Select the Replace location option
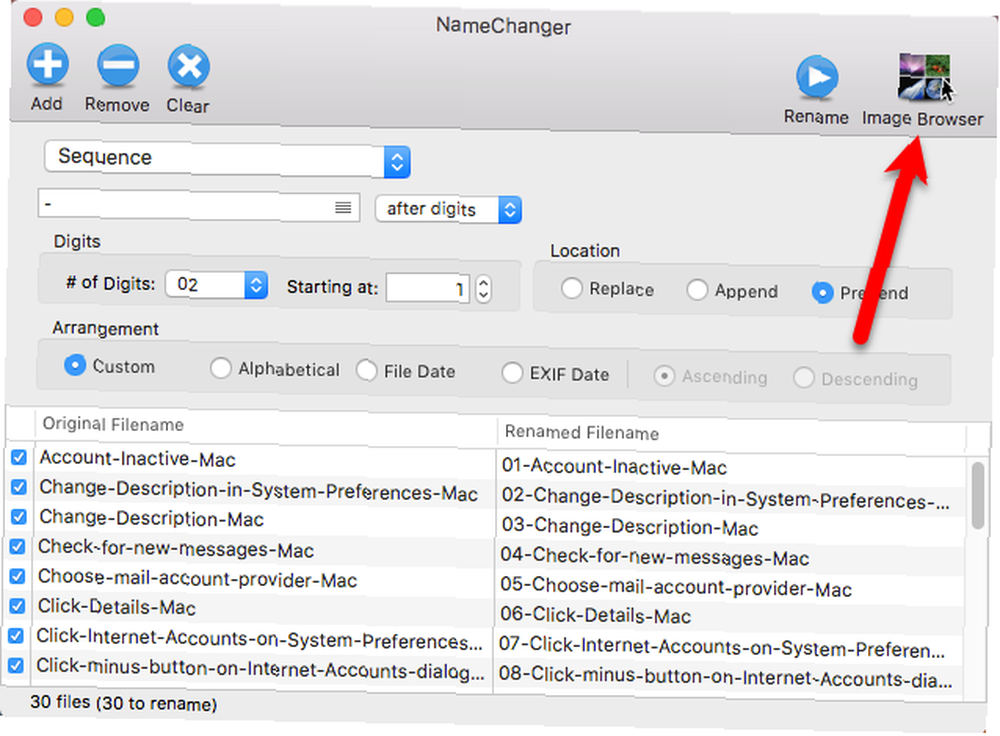The height and width of the screenshot is (736, 1000). 571,288
